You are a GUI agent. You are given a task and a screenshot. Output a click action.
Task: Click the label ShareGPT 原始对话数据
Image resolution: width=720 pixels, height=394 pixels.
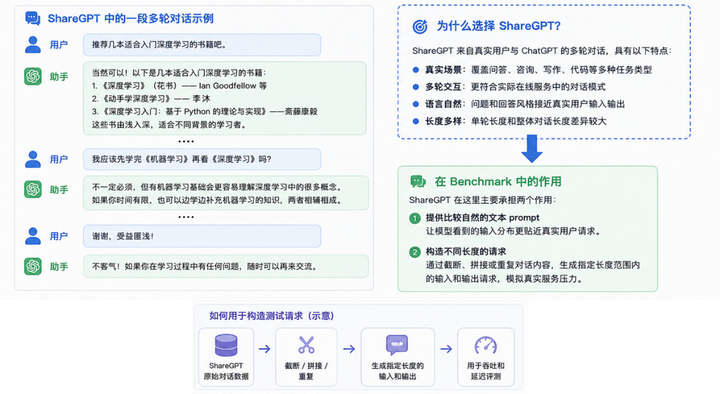(226, 371)
